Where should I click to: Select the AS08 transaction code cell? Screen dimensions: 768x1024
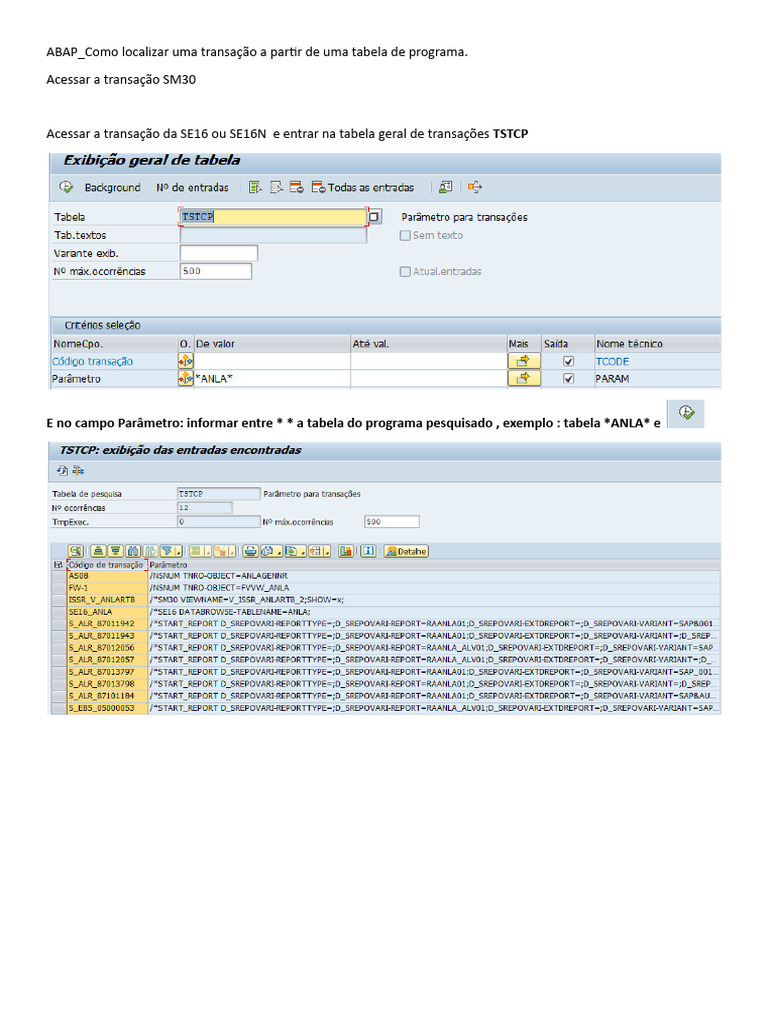click(x=107, y=576)
